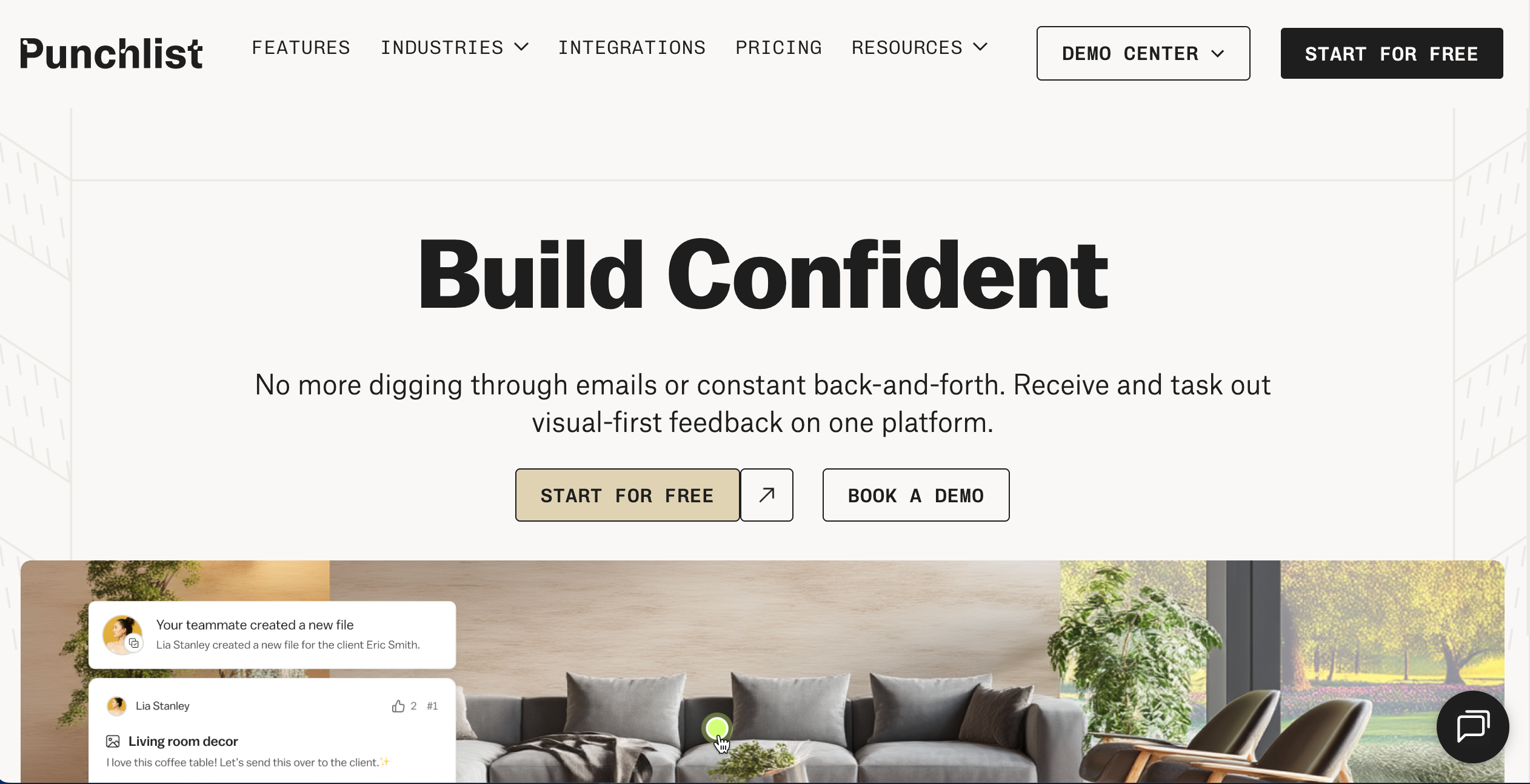
Task: Click the green annotation marker dot
Action: click(717, 728)
